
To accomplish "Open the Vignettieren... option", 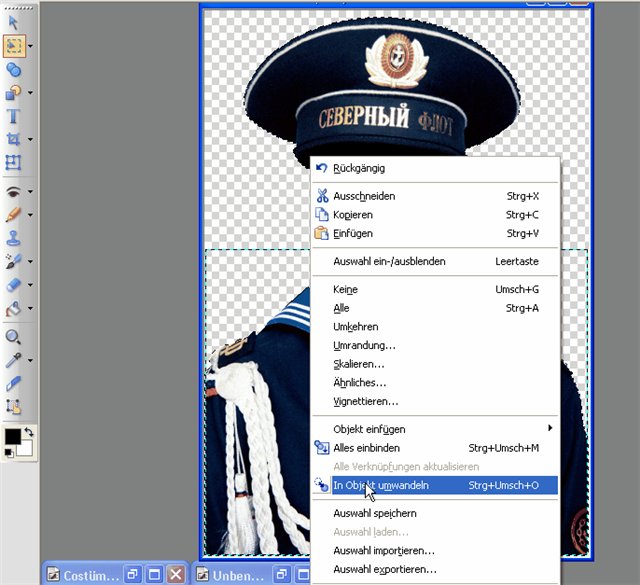I will coord(435,402).
